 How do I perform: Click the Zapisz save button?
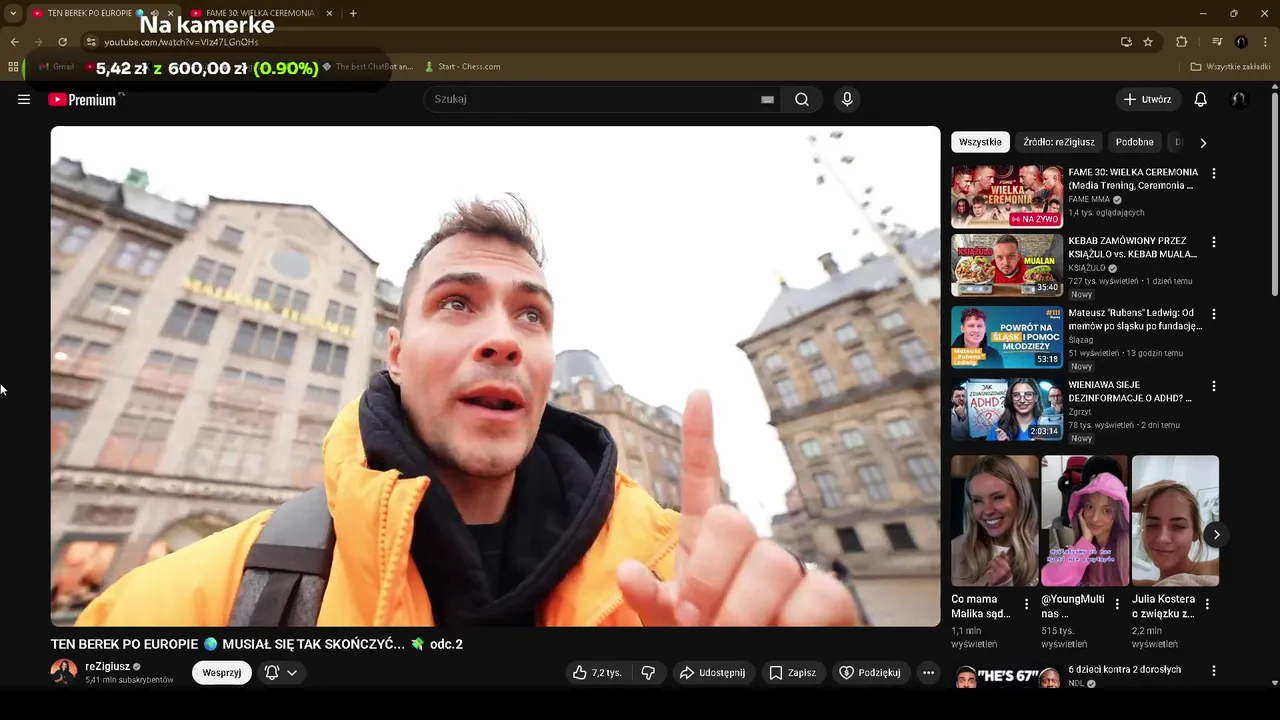[792, 673]
